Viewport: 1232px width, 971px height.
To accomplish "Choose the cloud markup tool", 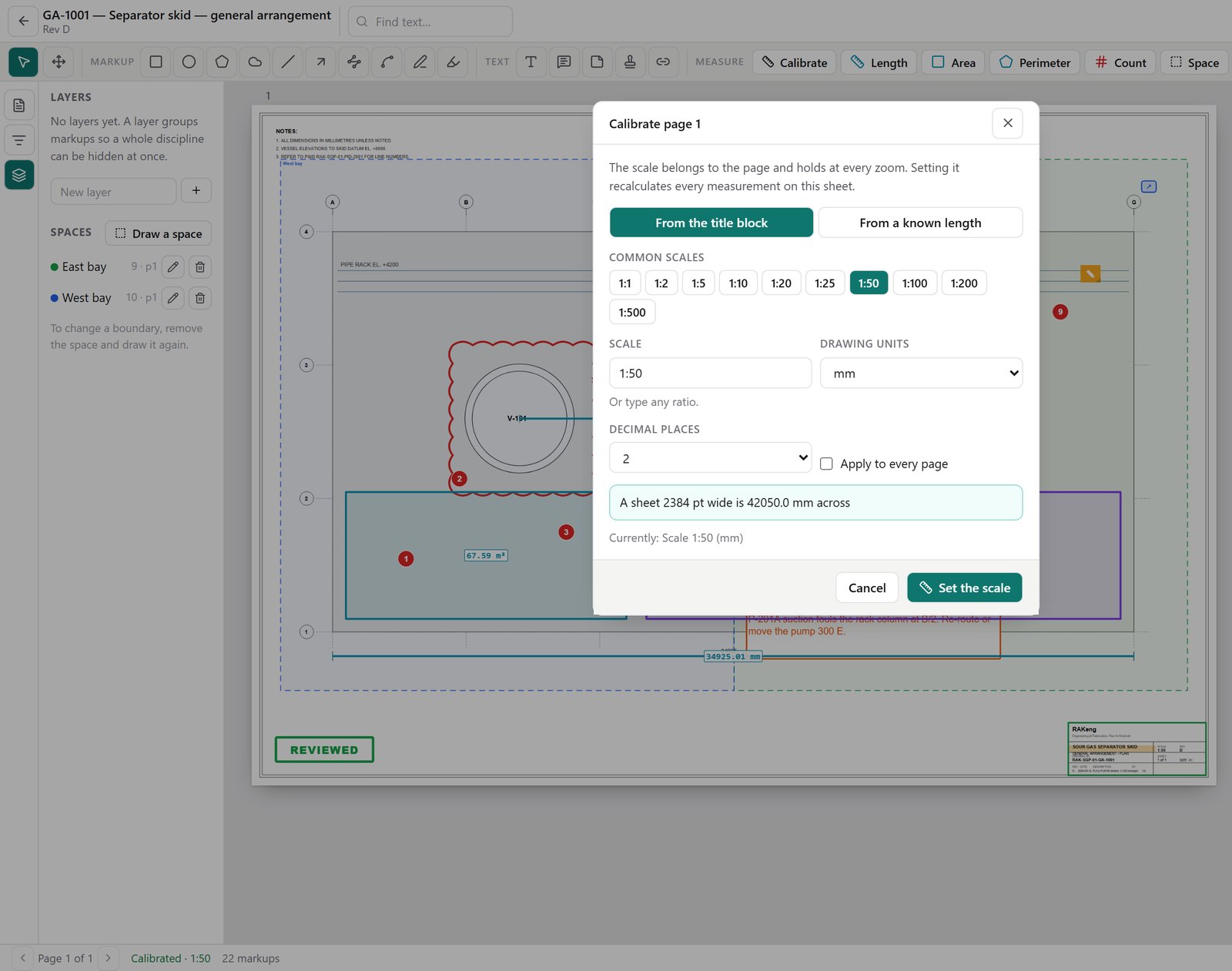I will pyautogui.click(x=255, y=62).
